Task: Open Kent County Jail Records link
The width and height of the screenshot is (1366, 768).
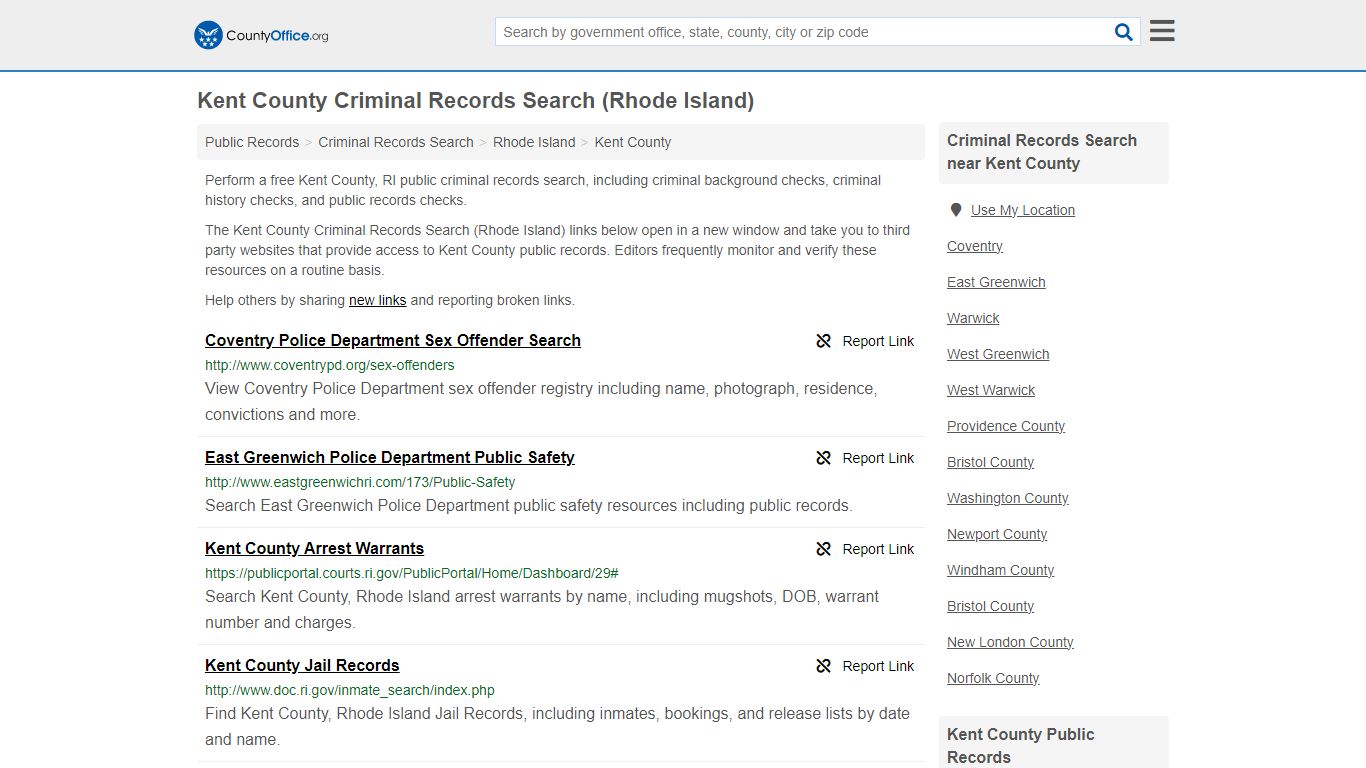Action: coord(302,665)
